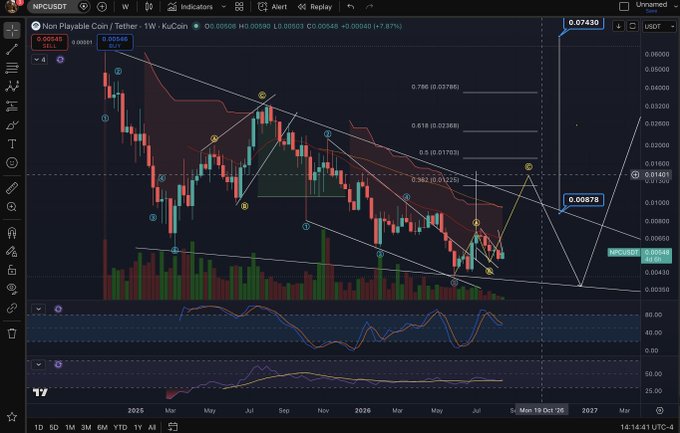The height and width of the screenshot is (433, 680).
Task: Select the brush drawing tool
Action: (12, 125)
